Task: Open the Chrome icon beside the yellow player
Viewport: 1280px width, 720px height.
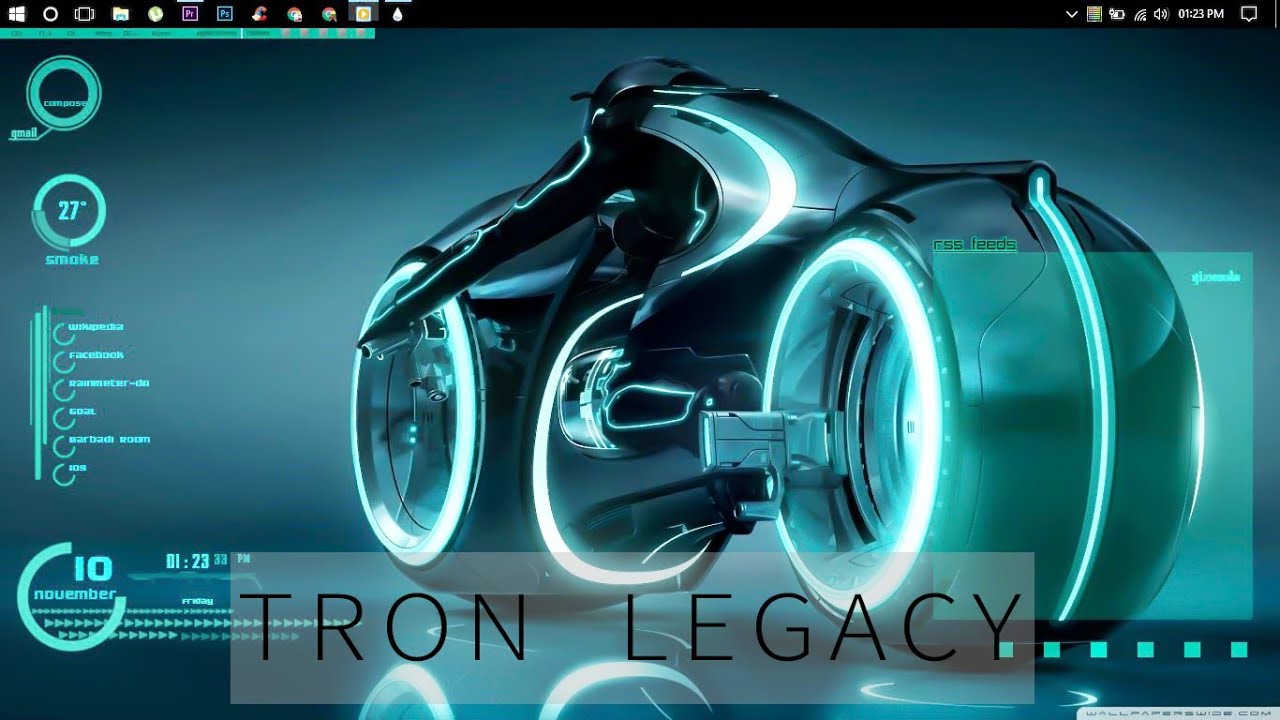Action: click(x=329, y=14)
